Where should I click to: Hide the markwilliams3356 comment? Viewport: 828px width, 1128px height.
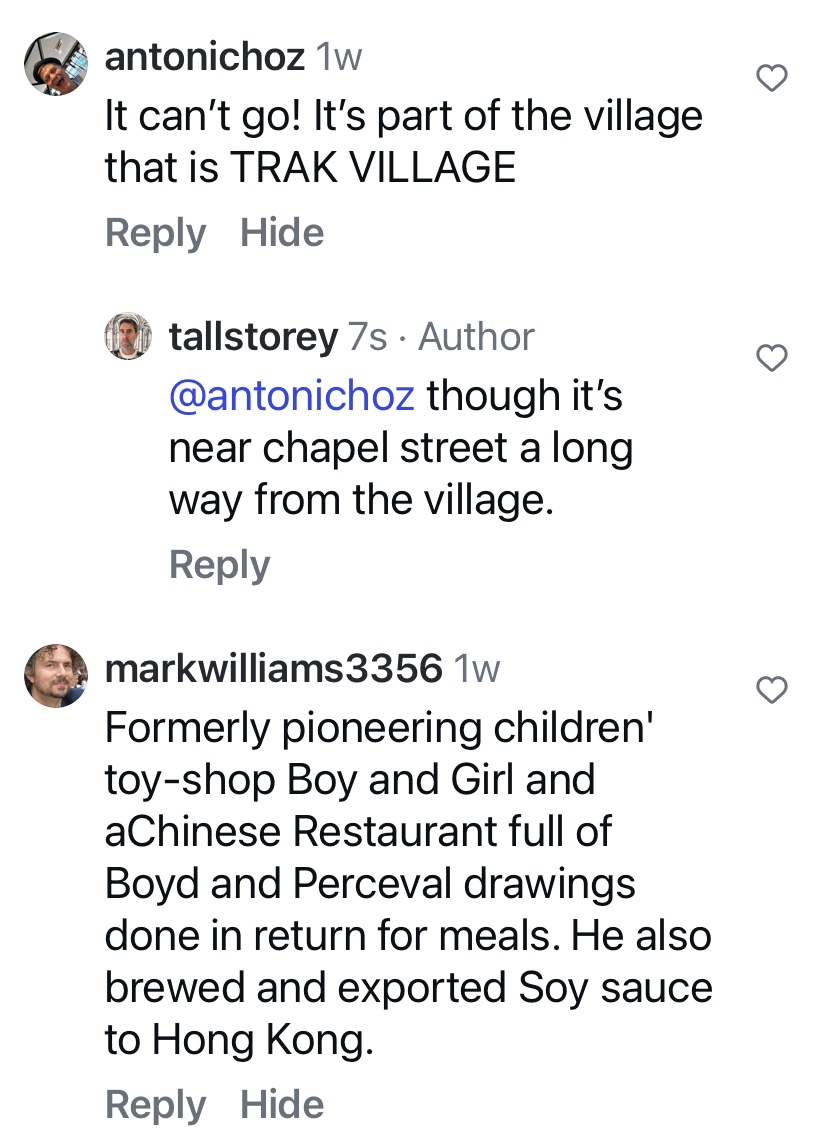282,1105
